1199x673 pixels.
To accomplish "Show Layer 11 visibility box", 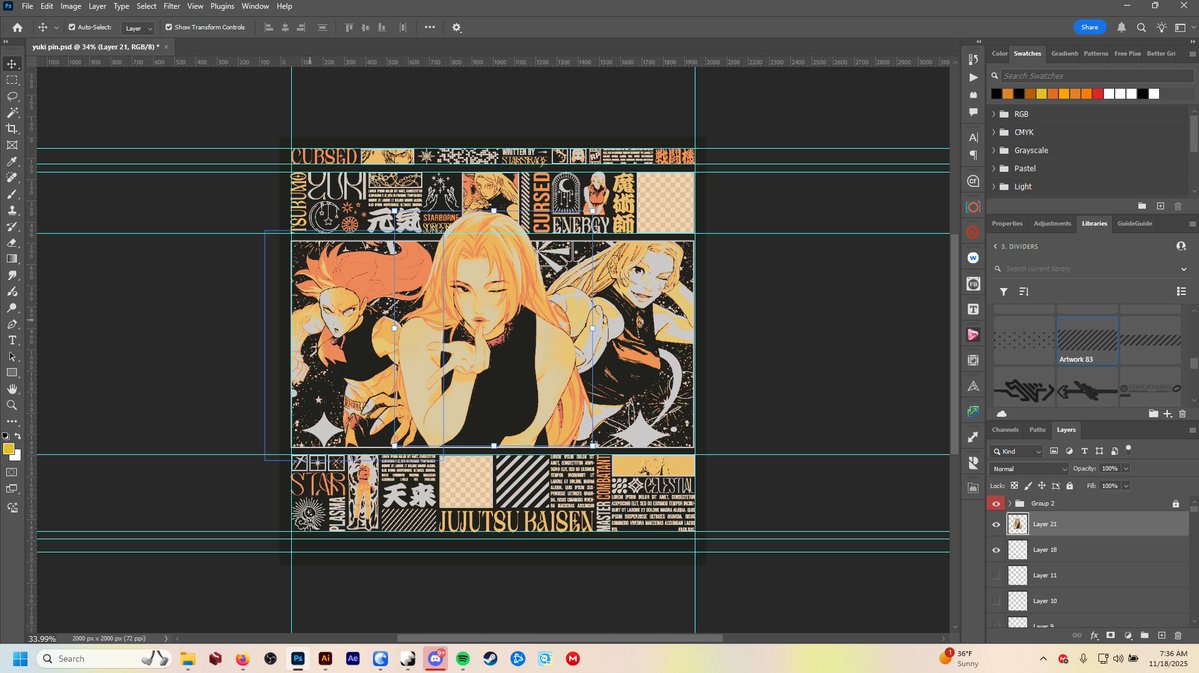I will [996, 575].
